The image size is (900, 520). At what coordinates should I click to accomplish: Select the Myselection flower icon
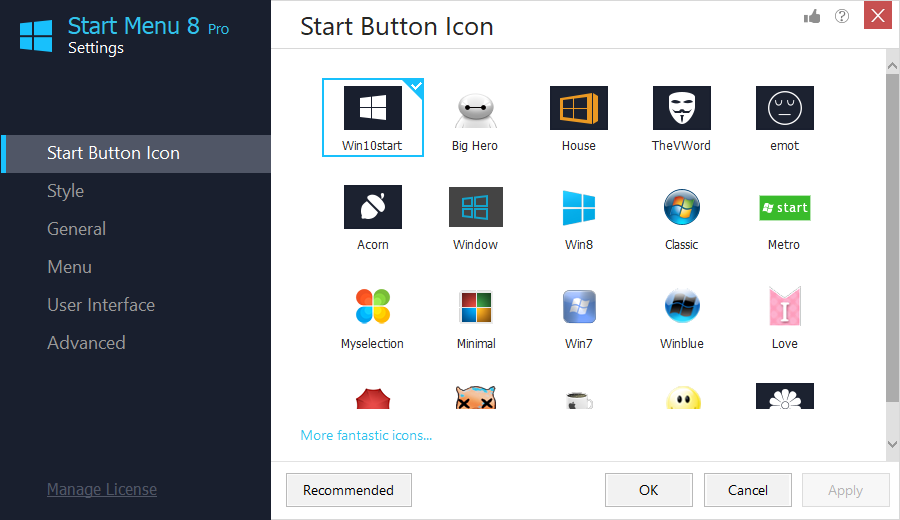(372, 307)
